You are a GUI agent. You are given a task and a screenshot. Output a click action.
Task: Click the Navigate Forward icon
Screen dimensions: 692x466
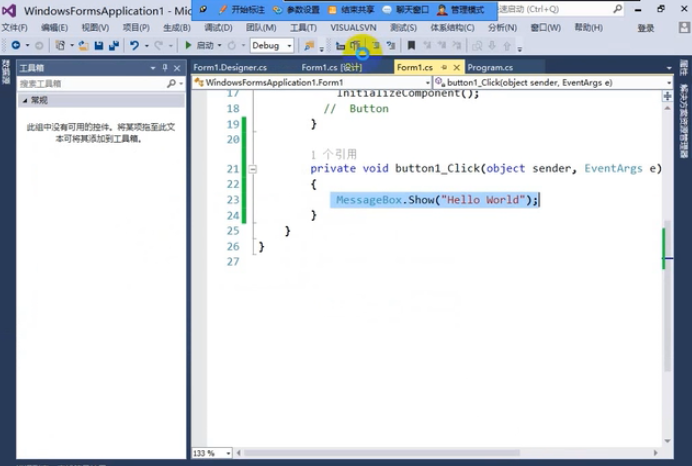pos(39,45)
